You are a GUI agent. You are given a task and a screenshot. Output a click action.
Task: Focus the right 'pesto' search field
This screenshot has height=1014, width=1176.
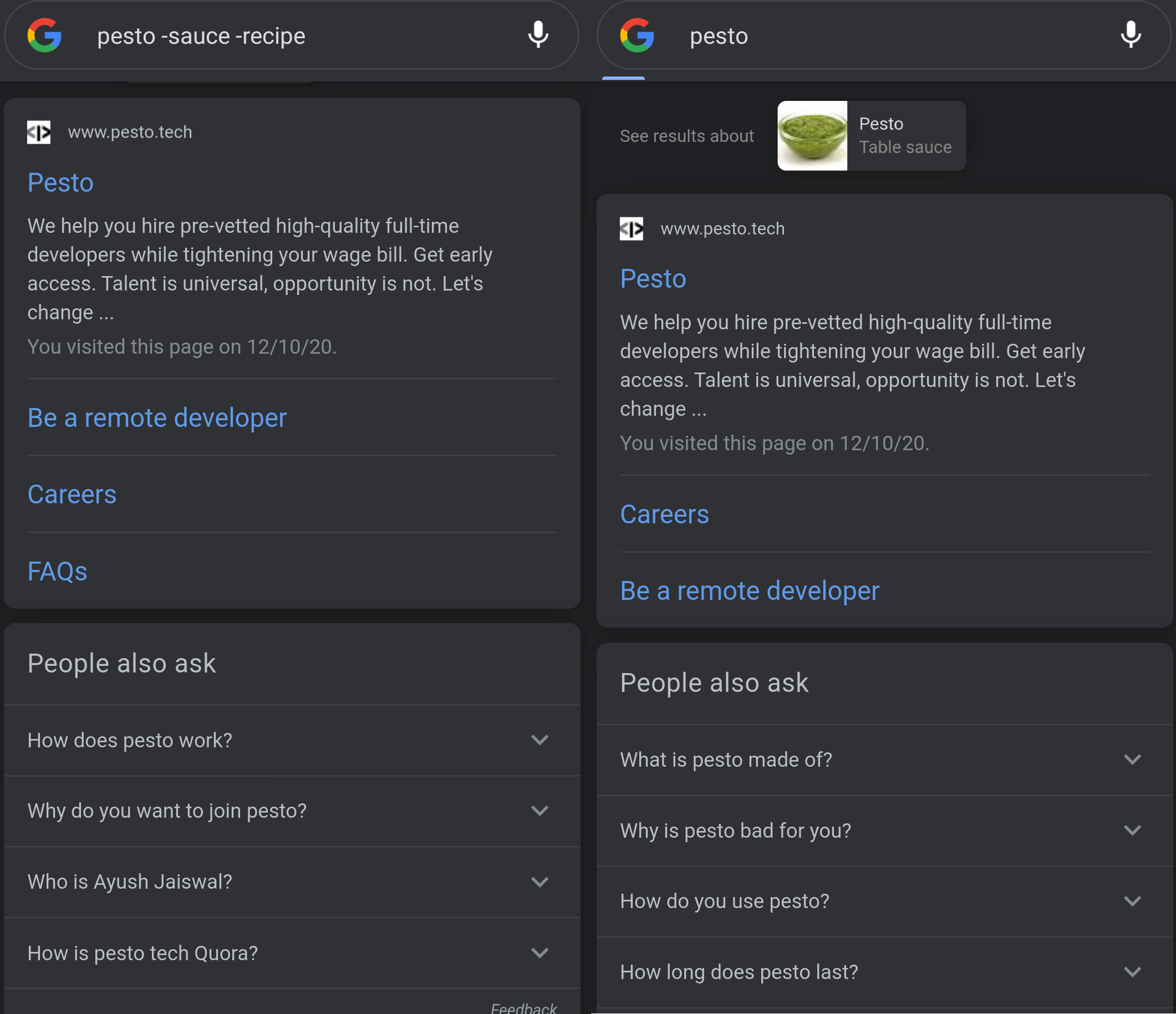[x=884, y=35]
